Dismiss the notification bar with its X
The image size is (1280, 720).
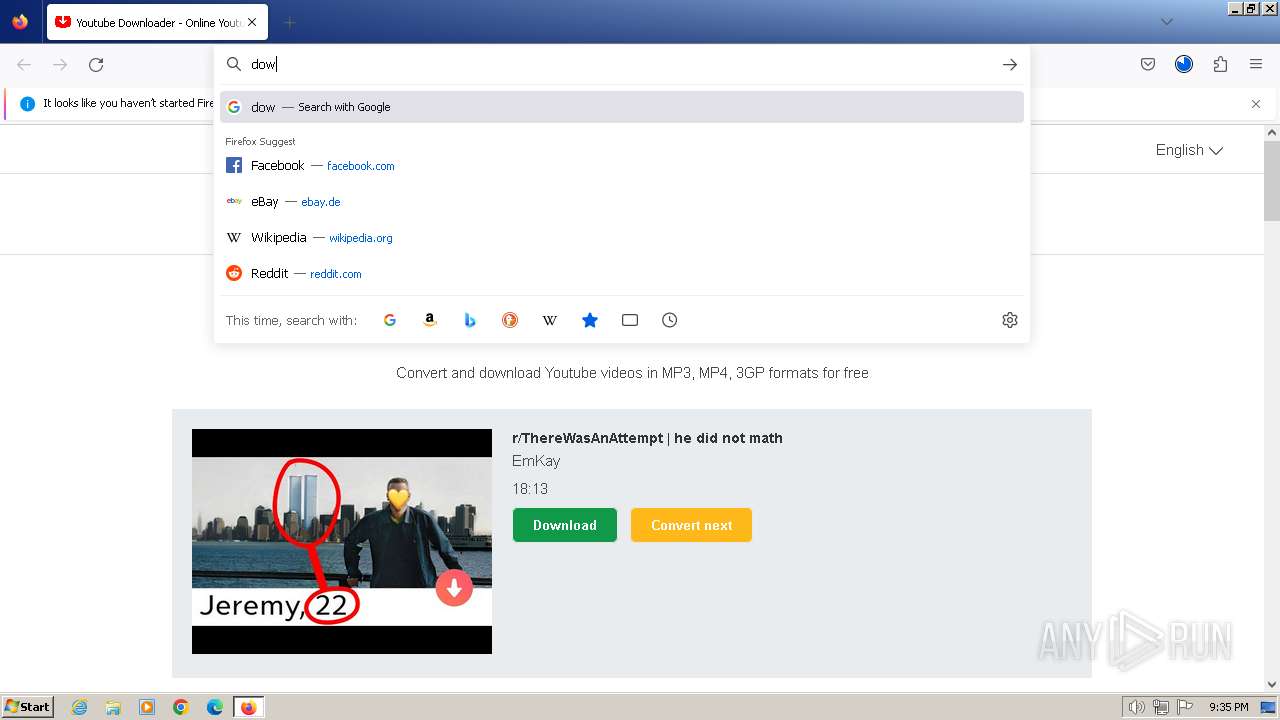click(1256, 104)
